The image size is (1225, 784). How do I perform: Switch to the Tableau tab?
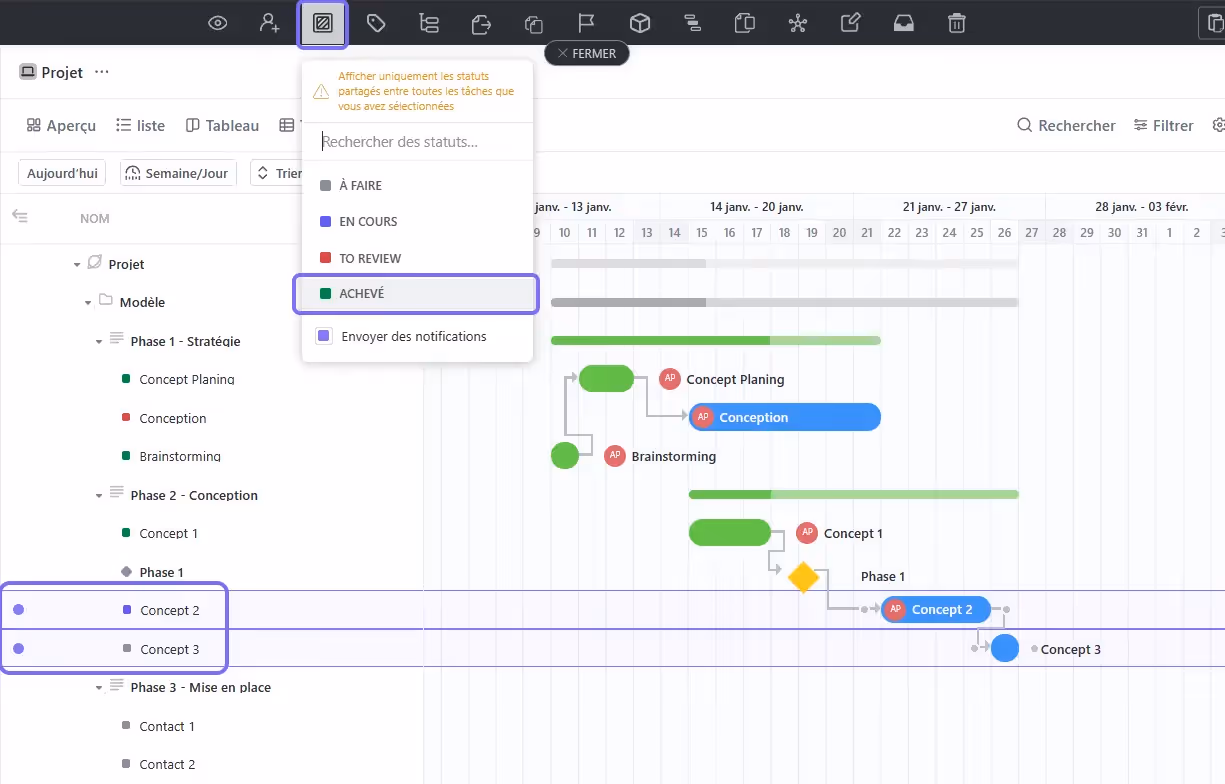(x=221, y=124)
